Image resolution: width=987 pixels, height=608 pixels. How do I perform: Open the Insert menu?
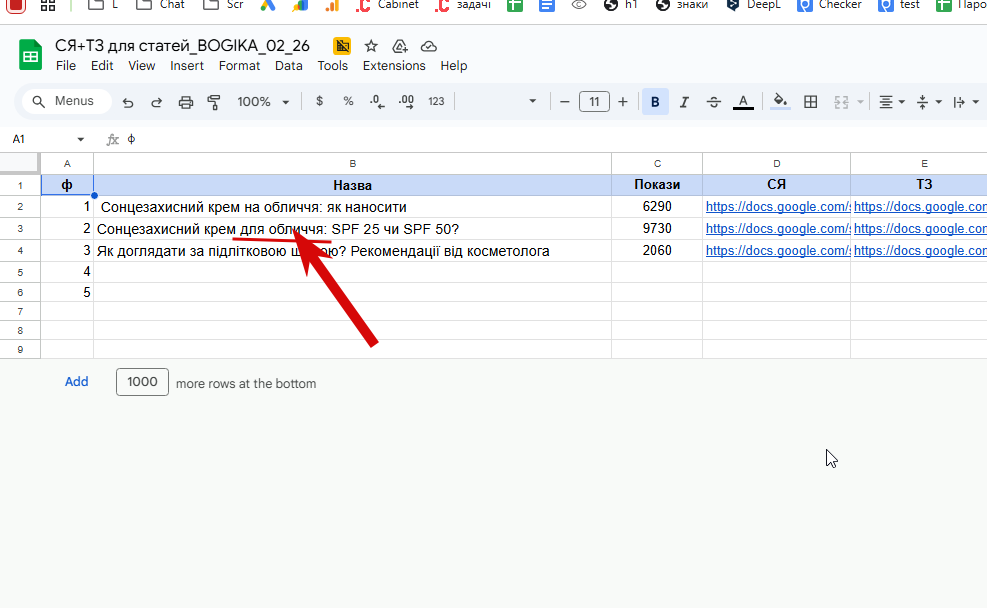click(x=187, y=66)
